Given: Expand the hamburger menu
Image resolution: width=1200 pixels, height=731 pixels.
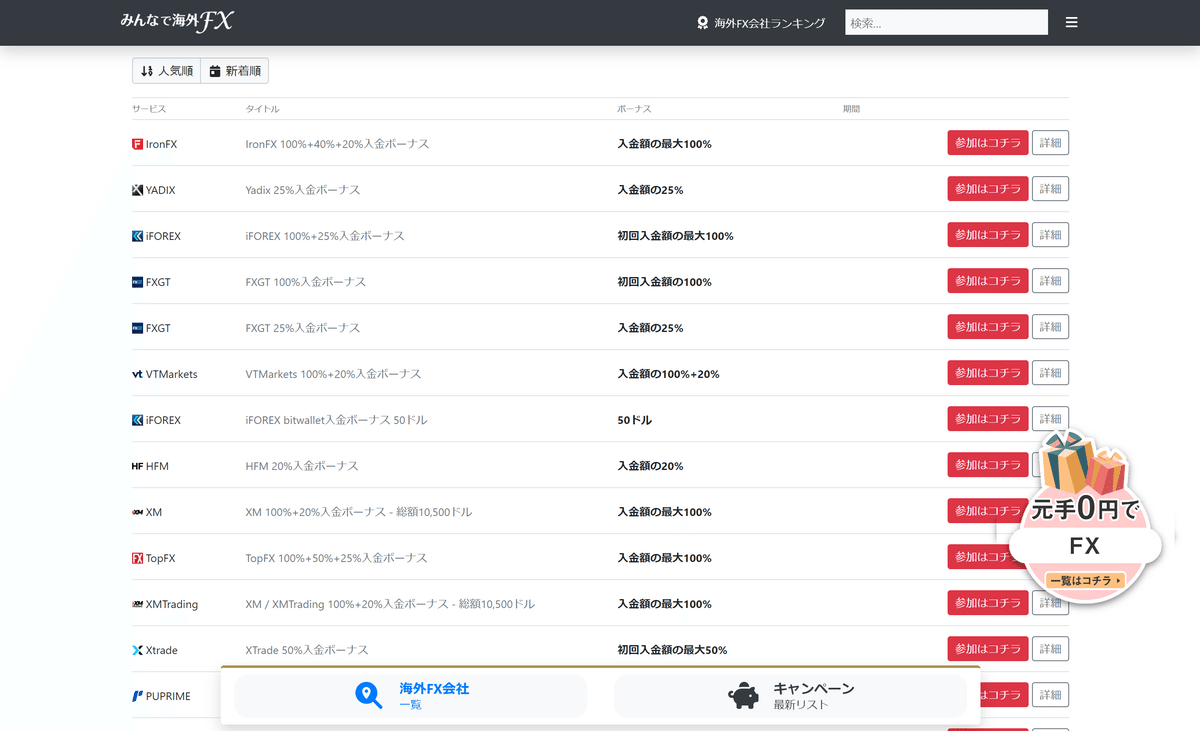Looking at the screenshot, I should (1071, 21).
